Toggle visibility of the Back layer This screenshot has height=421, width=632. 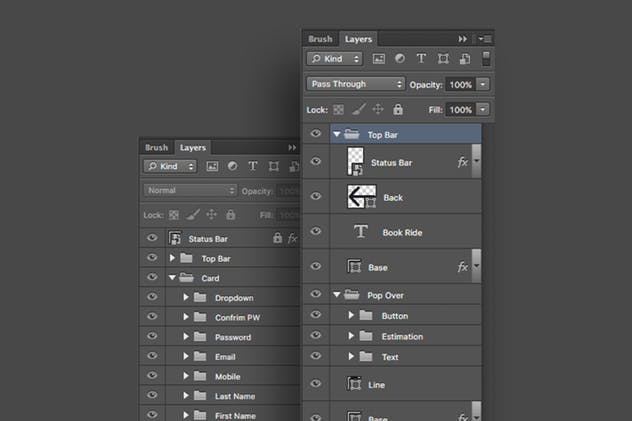click(x=316, y=197)
